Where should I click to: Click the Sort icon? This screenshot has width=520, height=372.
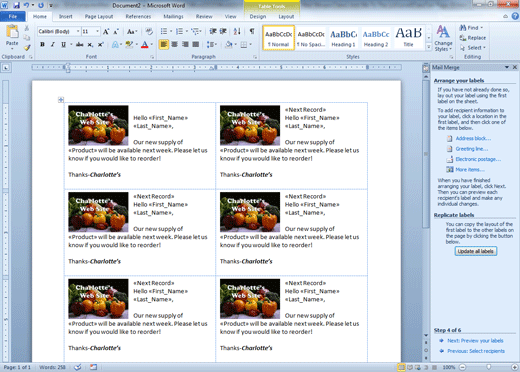coord(237,31)
